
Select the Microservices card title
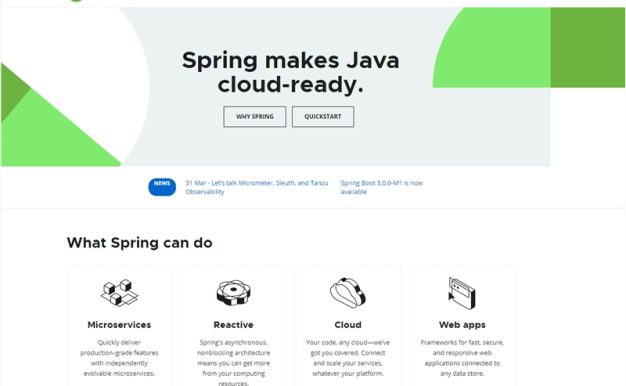[x=119, y=325]
